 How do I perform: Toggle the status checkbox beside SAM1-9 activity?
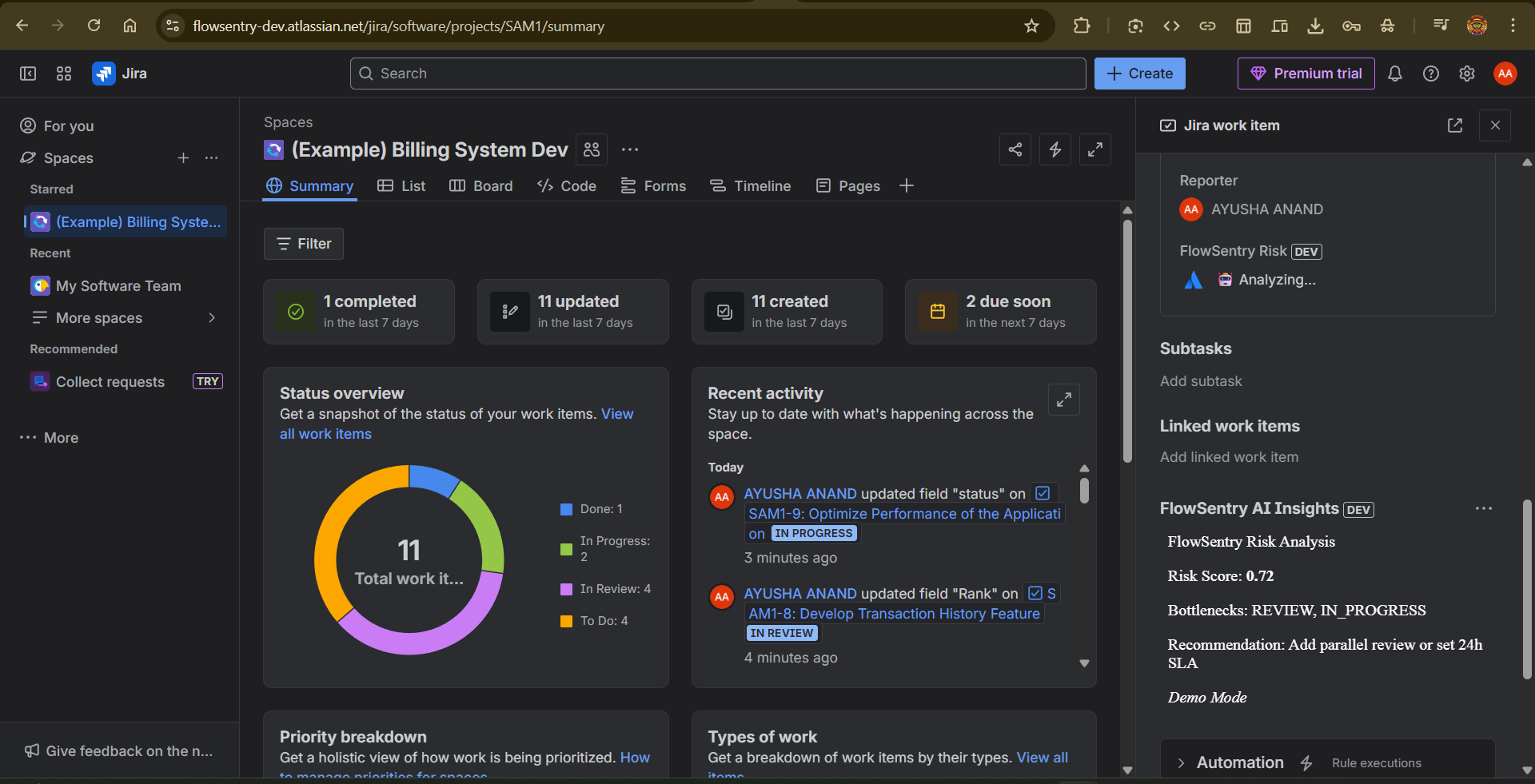(x=1042, y=493)
